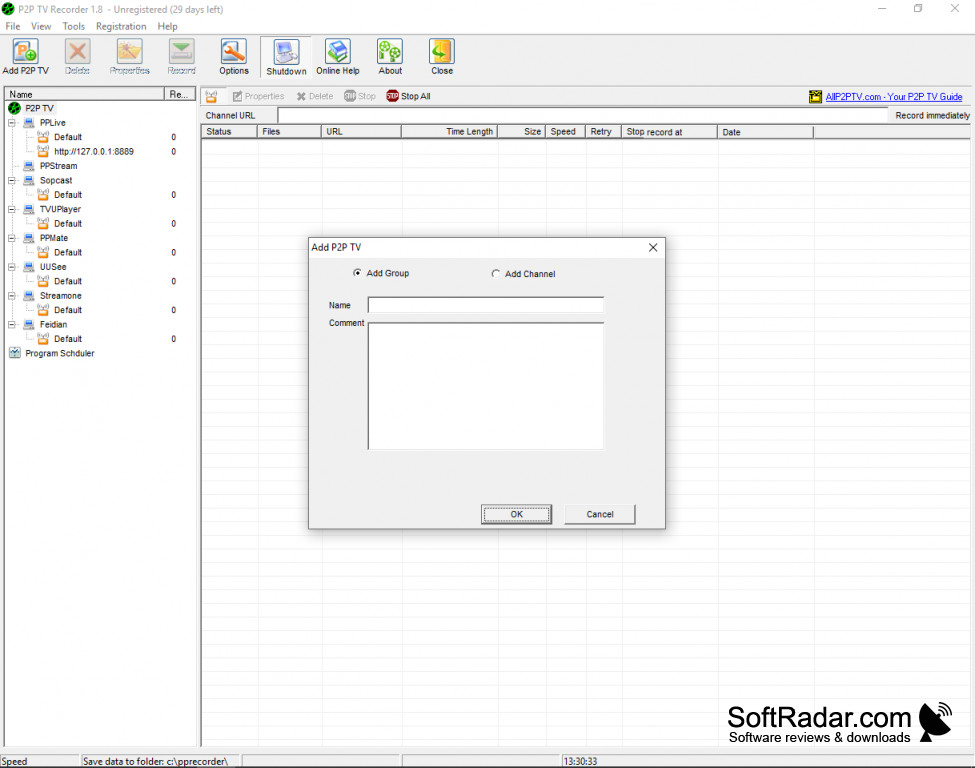Click the Stop record at column header
The width and height of the screenshot is (975, 768).
tap(669, 132)
